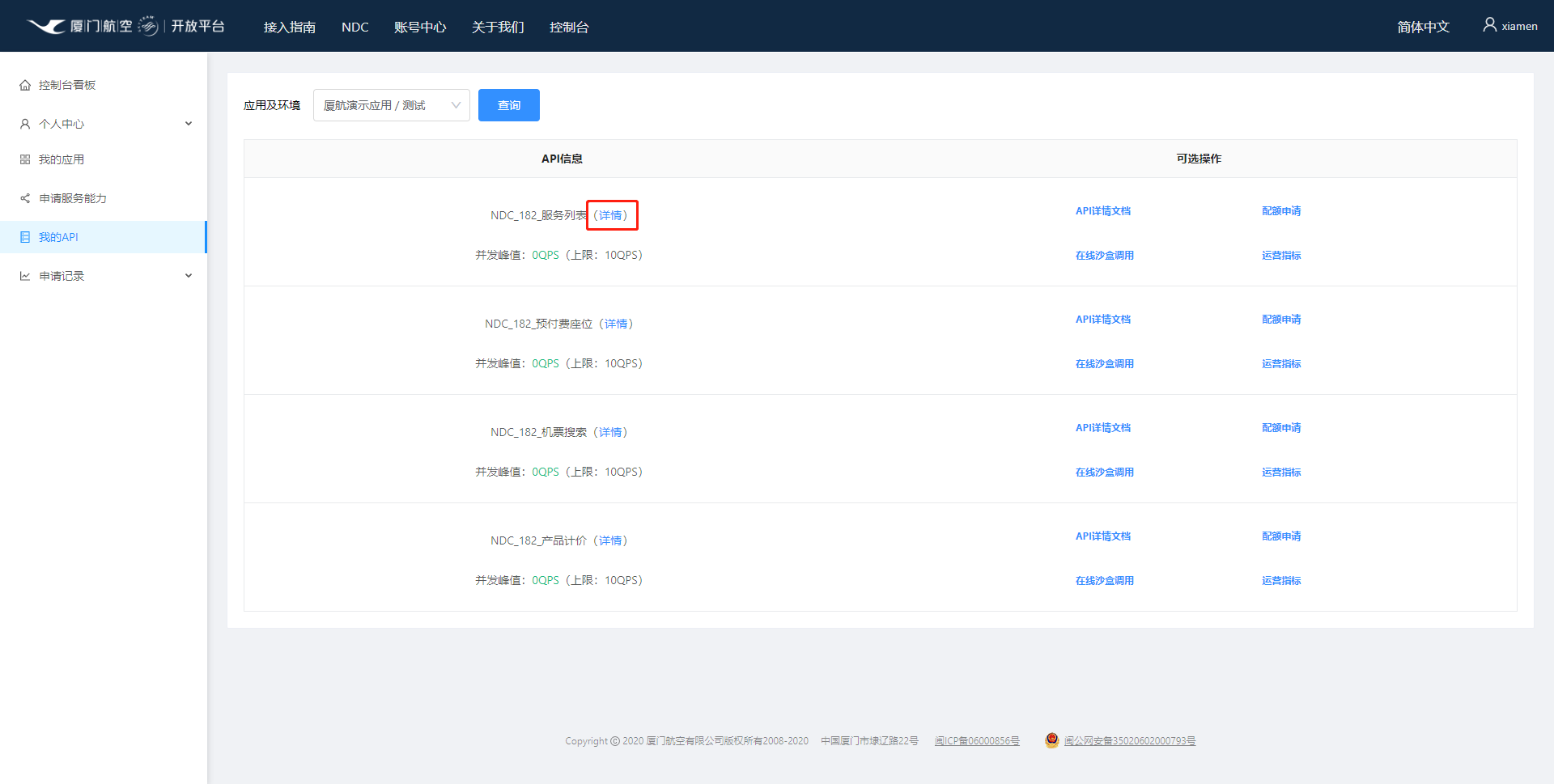Click the blue 查询 button

[x=509, y=105]
